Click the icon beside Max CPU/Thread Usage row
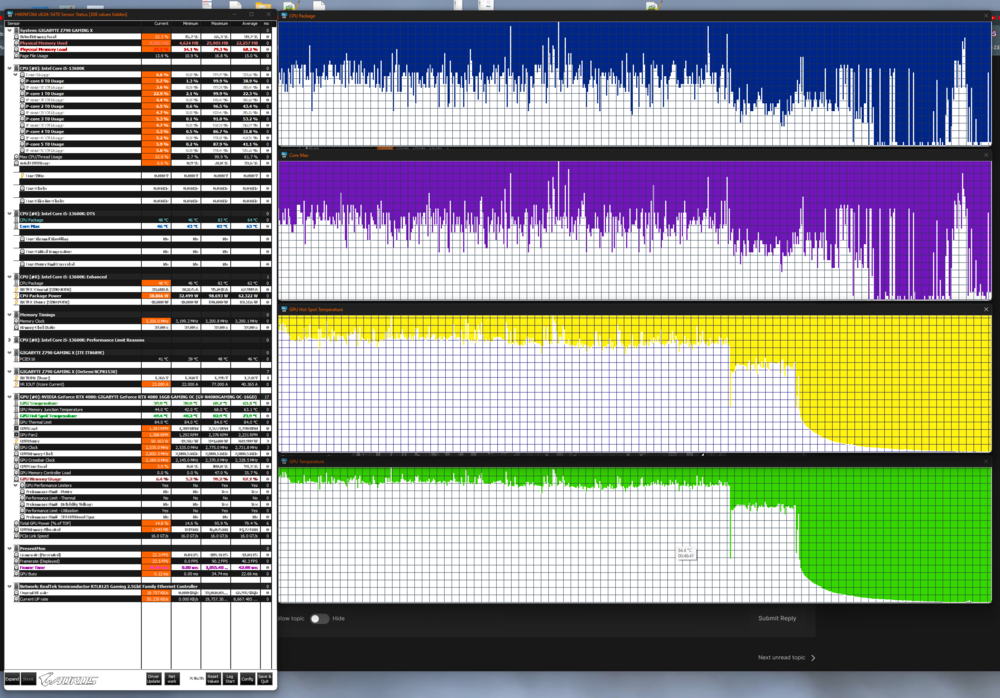Viewport: 1000px width, 698px height. click(17, 157)
